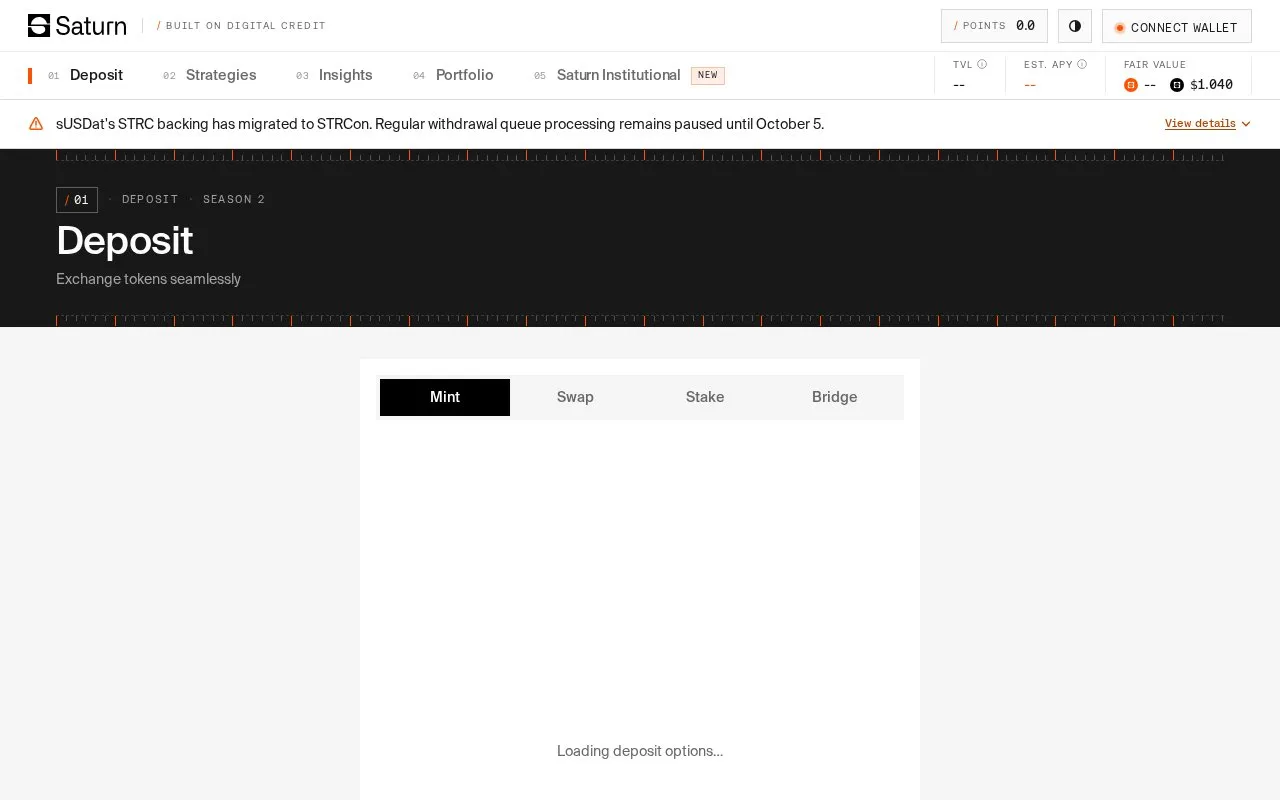Open the View details link

1200,124
